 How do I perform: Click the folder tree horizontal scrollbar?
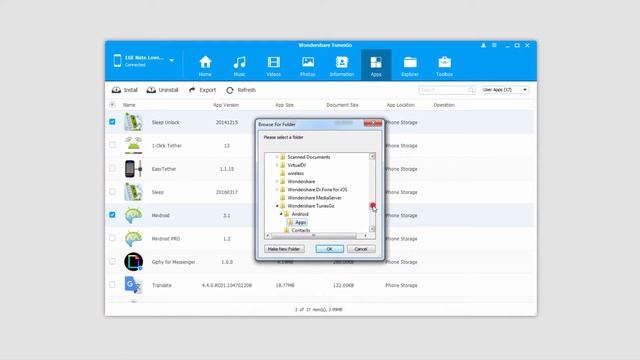pyautogui.click(x=313, y=236)
